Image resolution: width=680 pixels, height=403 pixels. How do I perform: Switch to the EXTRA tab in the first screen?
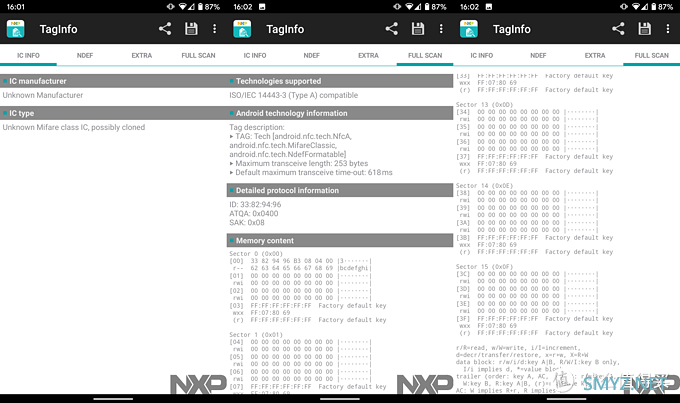pyautogui.click(x=142, y=56)
